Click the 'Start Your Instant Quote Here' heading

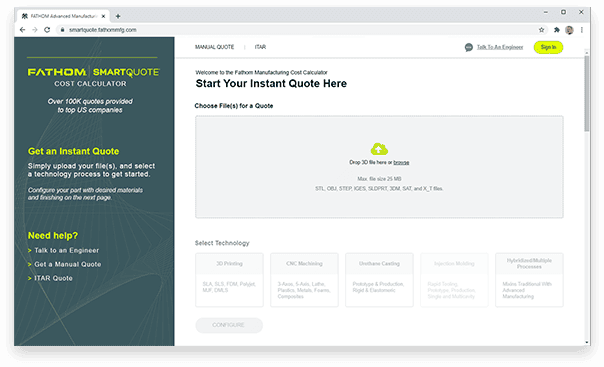click(x=271, y=84)
